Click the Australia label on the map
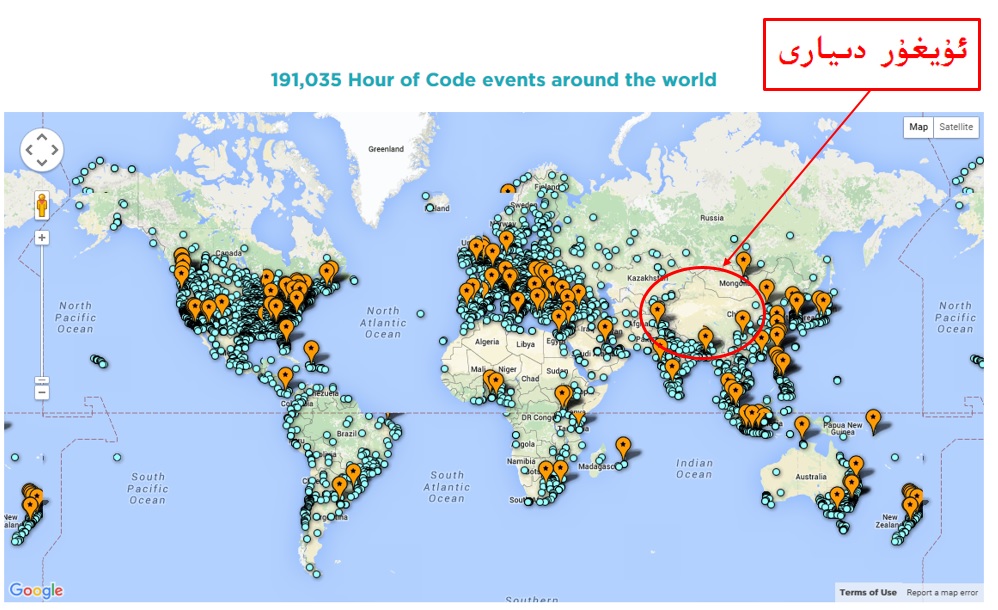Image resolution: width=998 pixels, height=610 pixels. [811, 476]
